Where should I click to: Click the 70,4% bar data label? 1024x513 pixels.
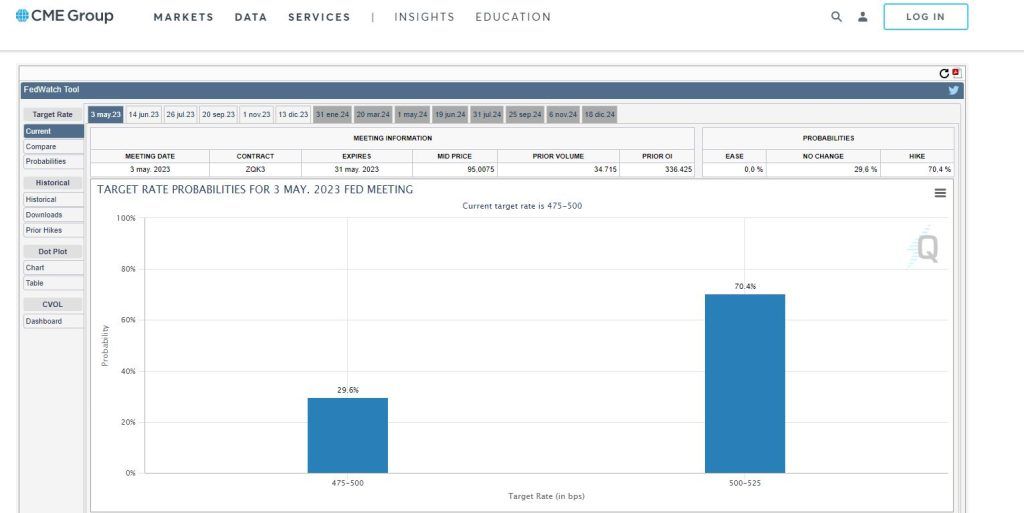(x=744, y=287)
